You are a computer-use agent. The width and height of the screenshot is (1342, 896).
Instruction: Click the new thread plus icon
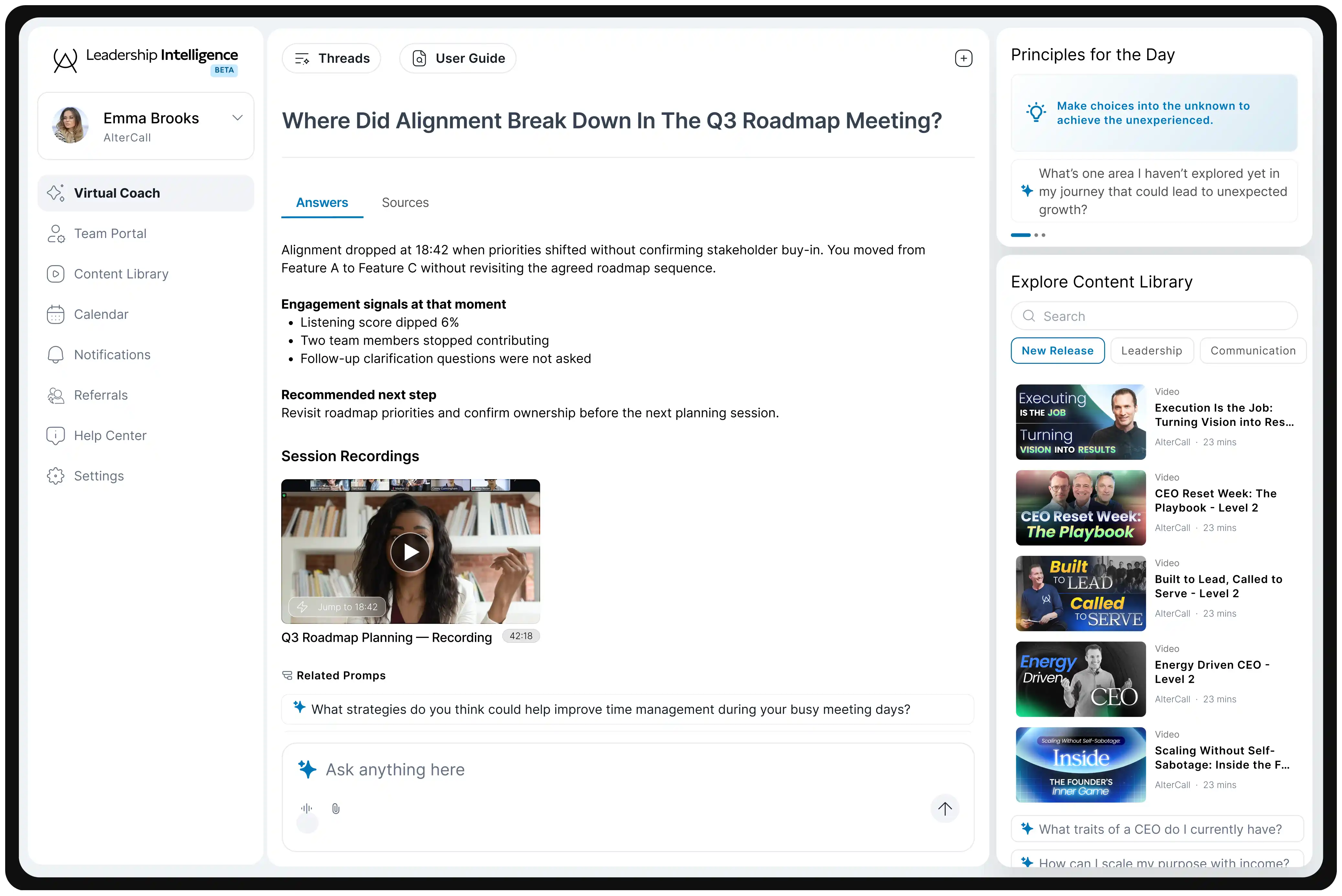coord(963,58)
